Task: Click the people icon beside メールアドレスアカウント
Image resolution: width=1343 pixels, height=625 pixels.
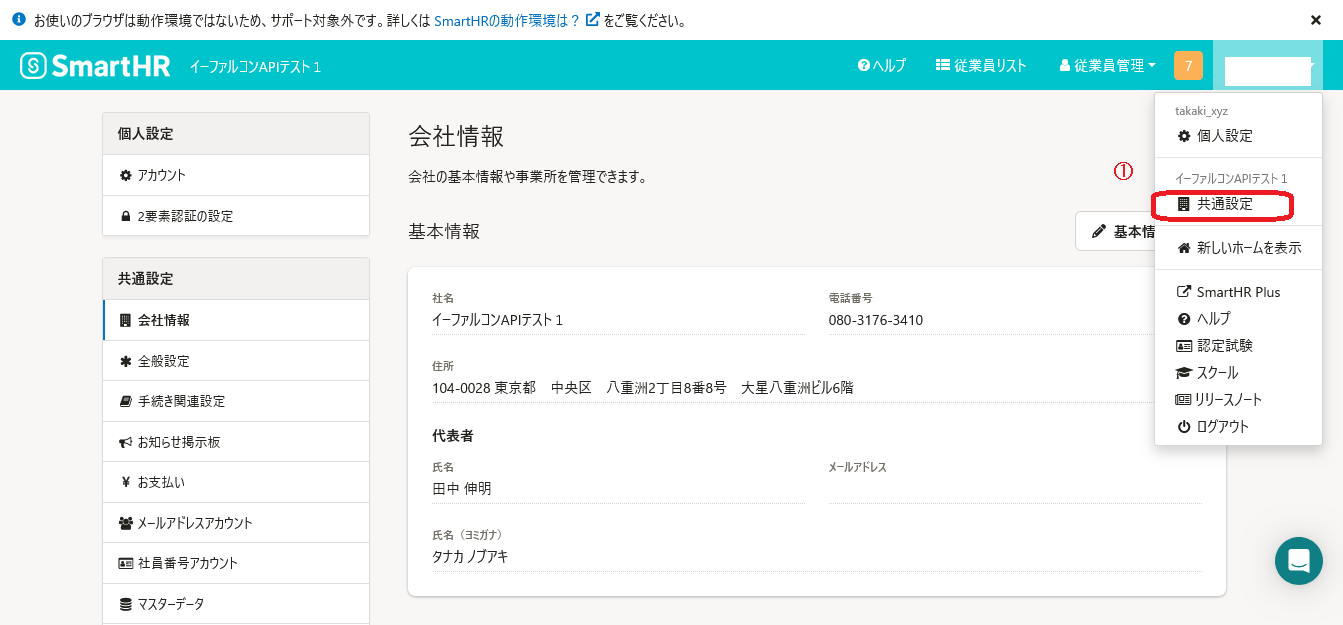Action: [126, 523]
